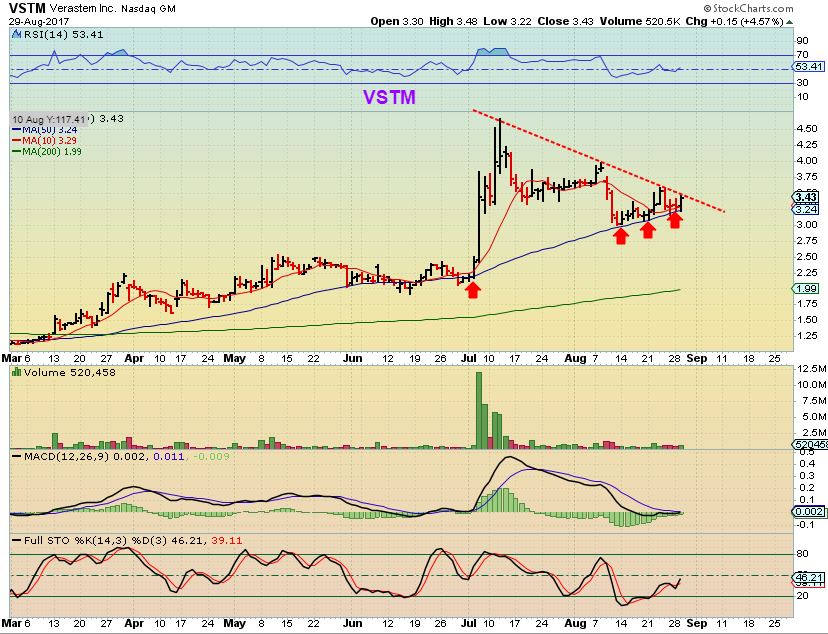Image resolution: width=828 pixels, height=634 pixels.
Task: Click the green up-triangle beside Chg value
Action: 789,22
